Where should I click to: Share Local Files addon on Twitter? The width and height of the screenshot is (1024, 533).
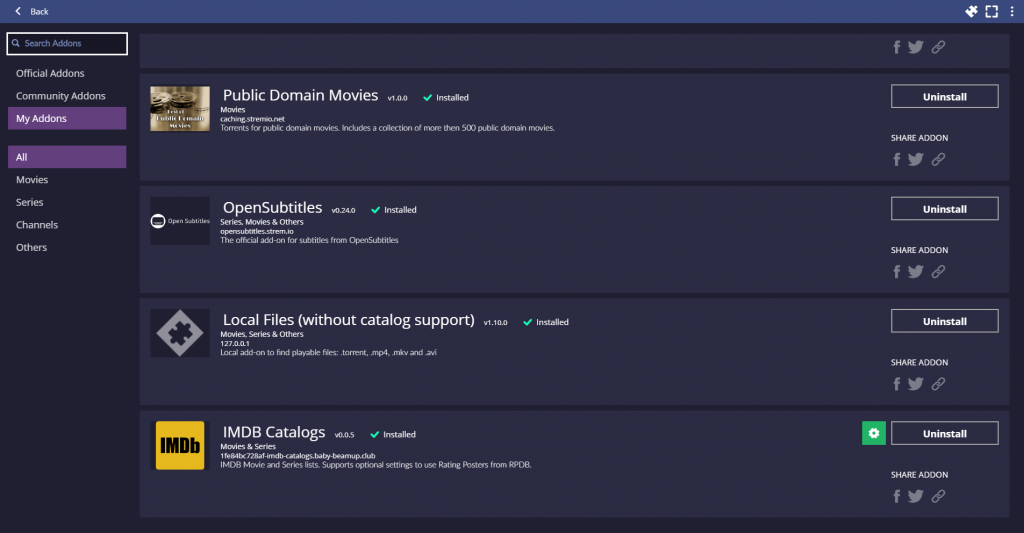tap(916, 384)
